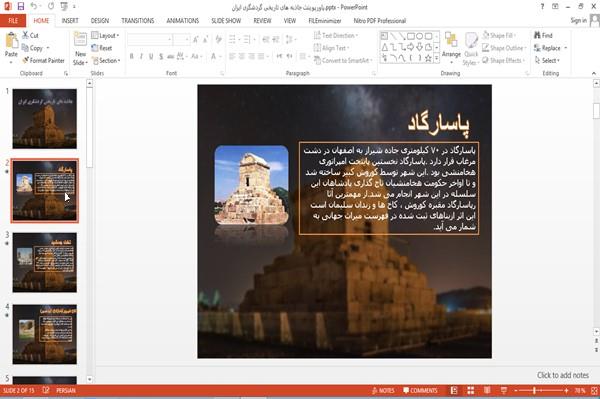Screen dimensions: 600x399
Task: Toggle Bold formatting
Action: point(132,57)
